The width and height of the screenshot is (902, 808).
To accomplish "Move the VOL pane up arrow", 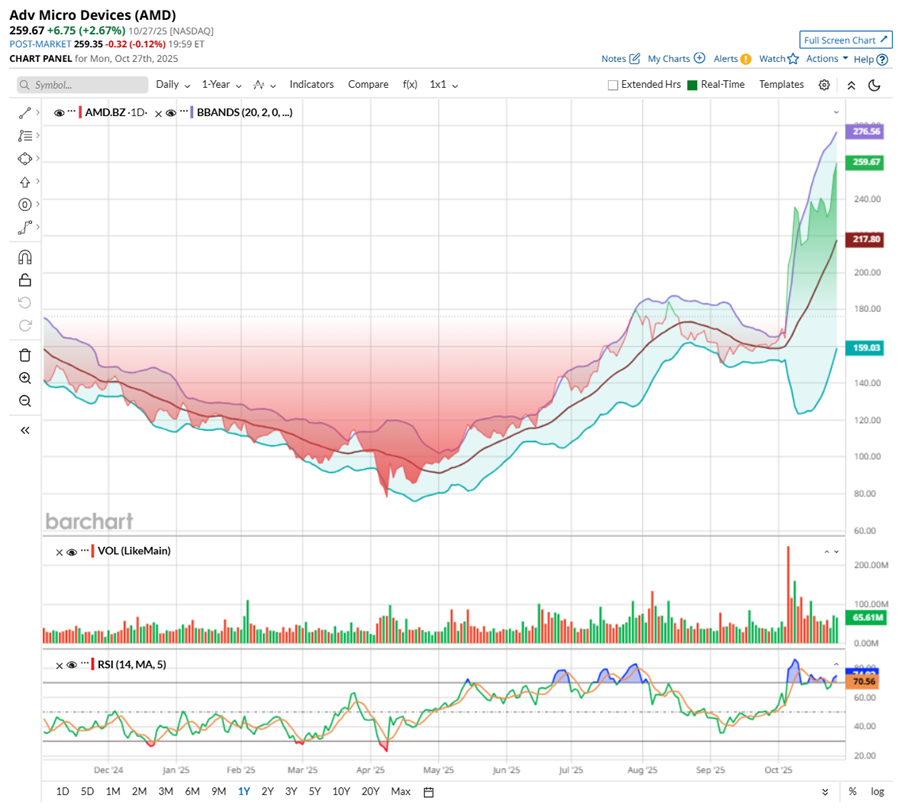I will (x=827, y=552).
